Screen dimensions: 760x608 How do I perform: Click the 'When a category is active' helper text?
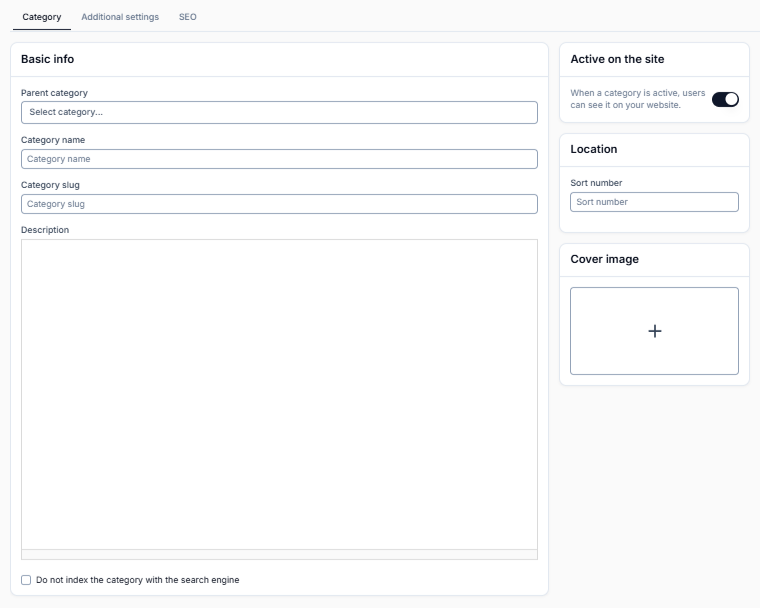point(637,99)
